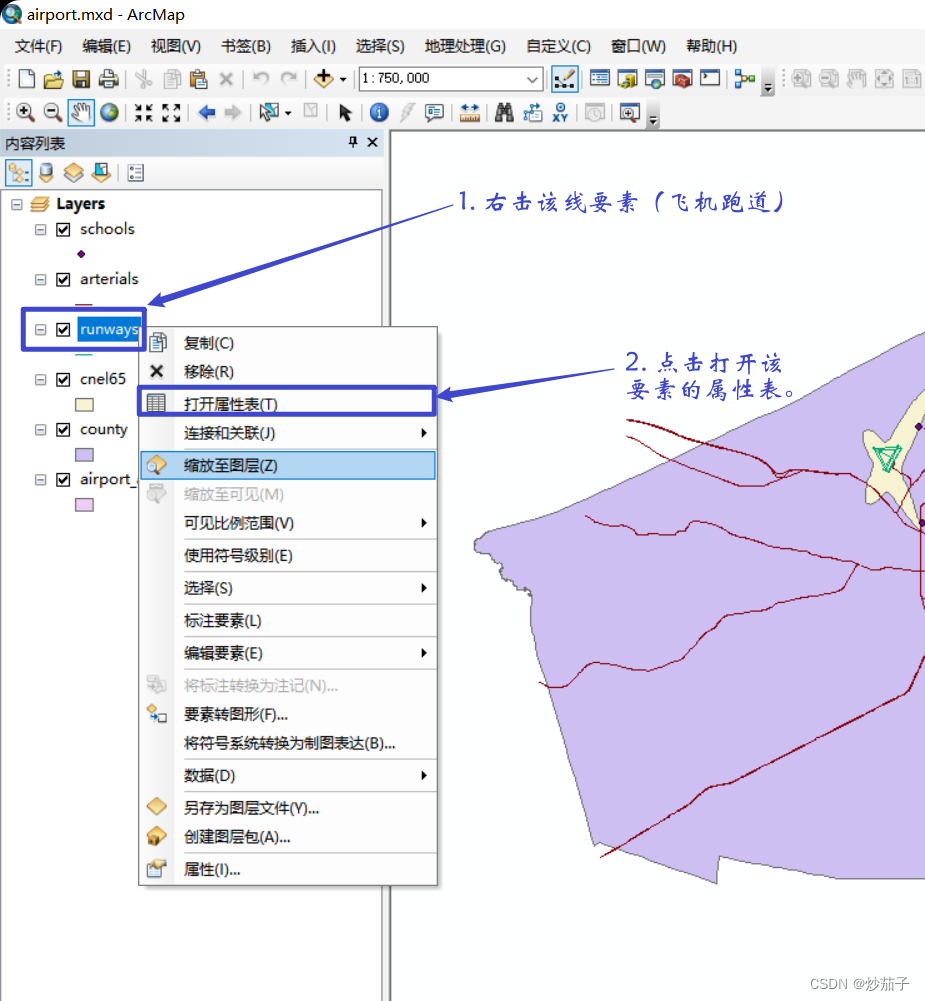
Task: Choose 打开属性表(T) from context menu
Action: [287, 403]
